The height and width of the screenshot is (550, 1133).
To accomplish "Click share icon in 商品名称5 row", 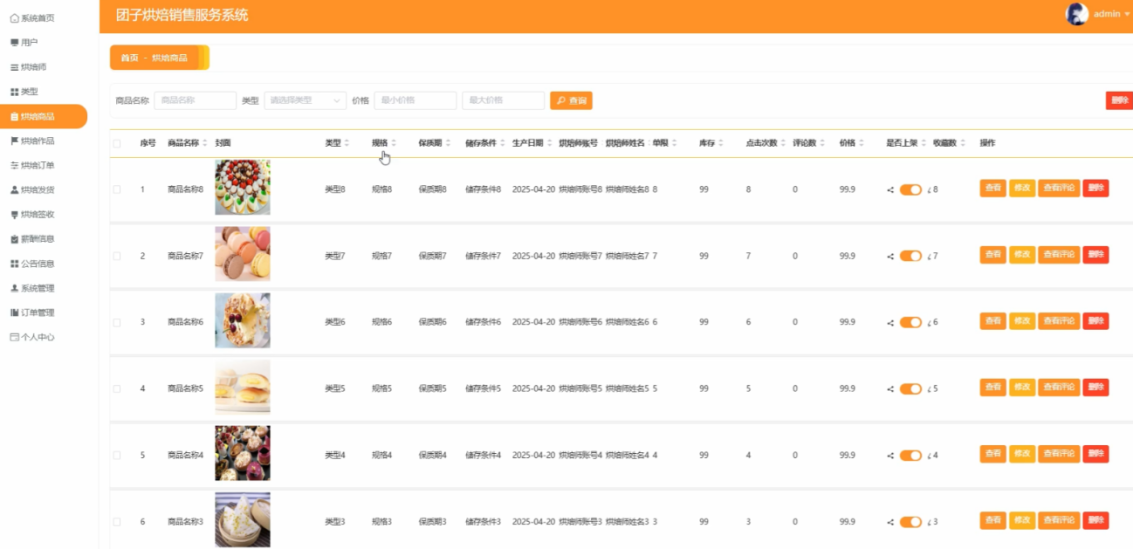I will pyautogui.click(x=890, y=389).
